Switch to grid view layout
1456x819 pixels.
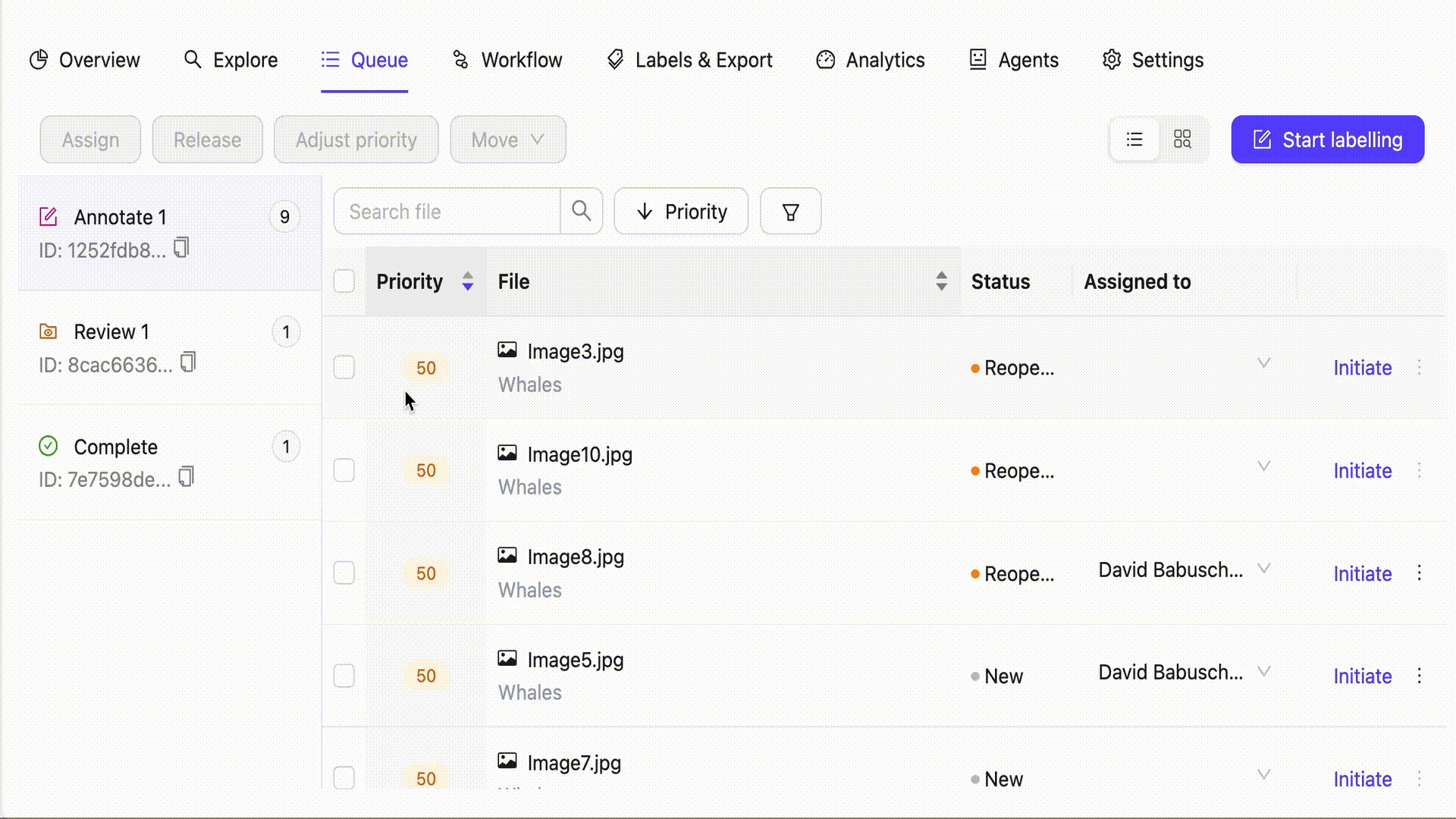[x=1182, y=140]
